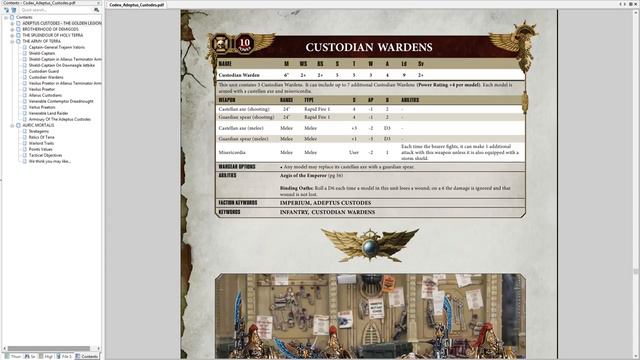Switch to the File sidebar tab
The image size is (640, 360).
pos(64,356)
